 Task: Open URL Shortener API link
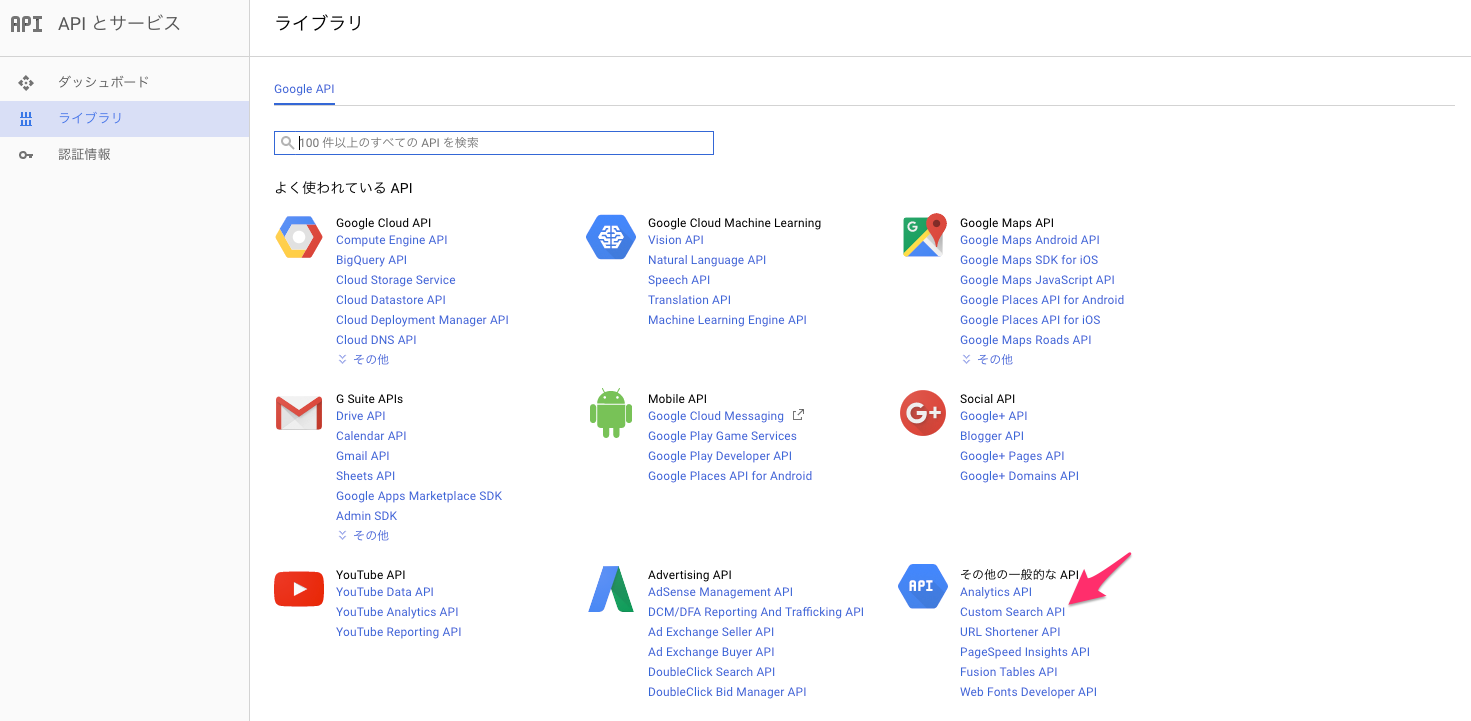(1010, 632)
